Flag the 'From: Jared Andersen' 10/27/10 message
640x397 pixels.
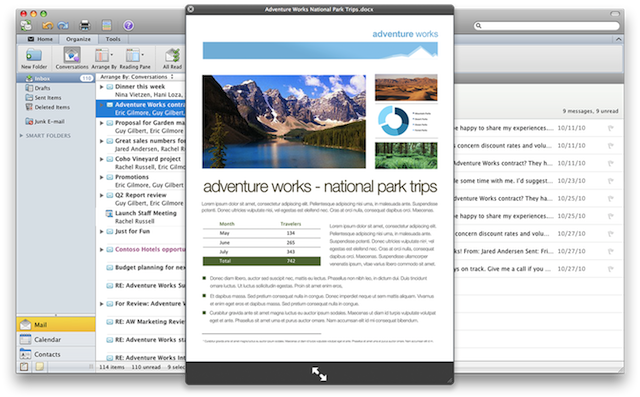coord(611,251)
